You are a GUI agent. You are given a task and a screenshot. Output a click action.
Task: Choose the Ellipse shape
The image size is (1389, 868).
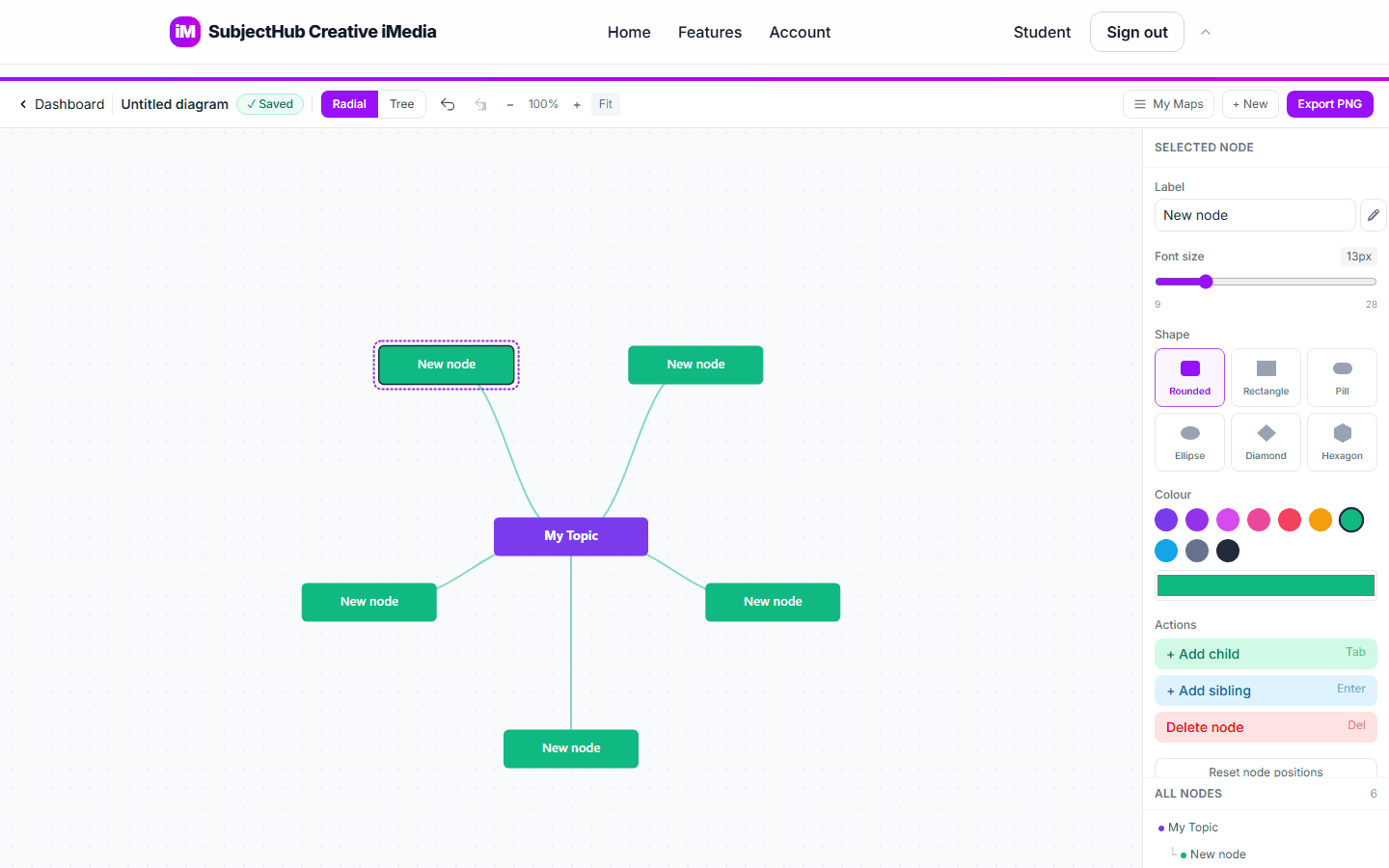(1189, 443)
